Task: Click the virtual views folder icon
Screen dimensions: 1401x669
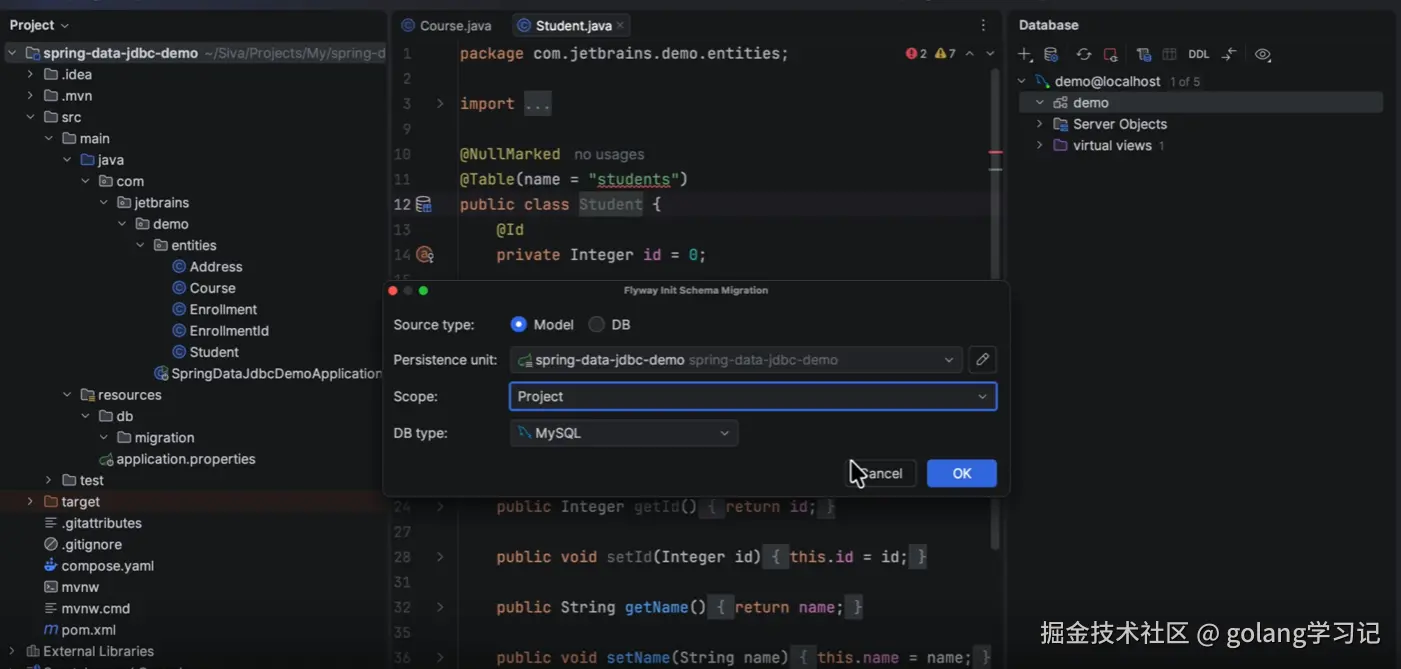Action: click(x=1061, y=145)
